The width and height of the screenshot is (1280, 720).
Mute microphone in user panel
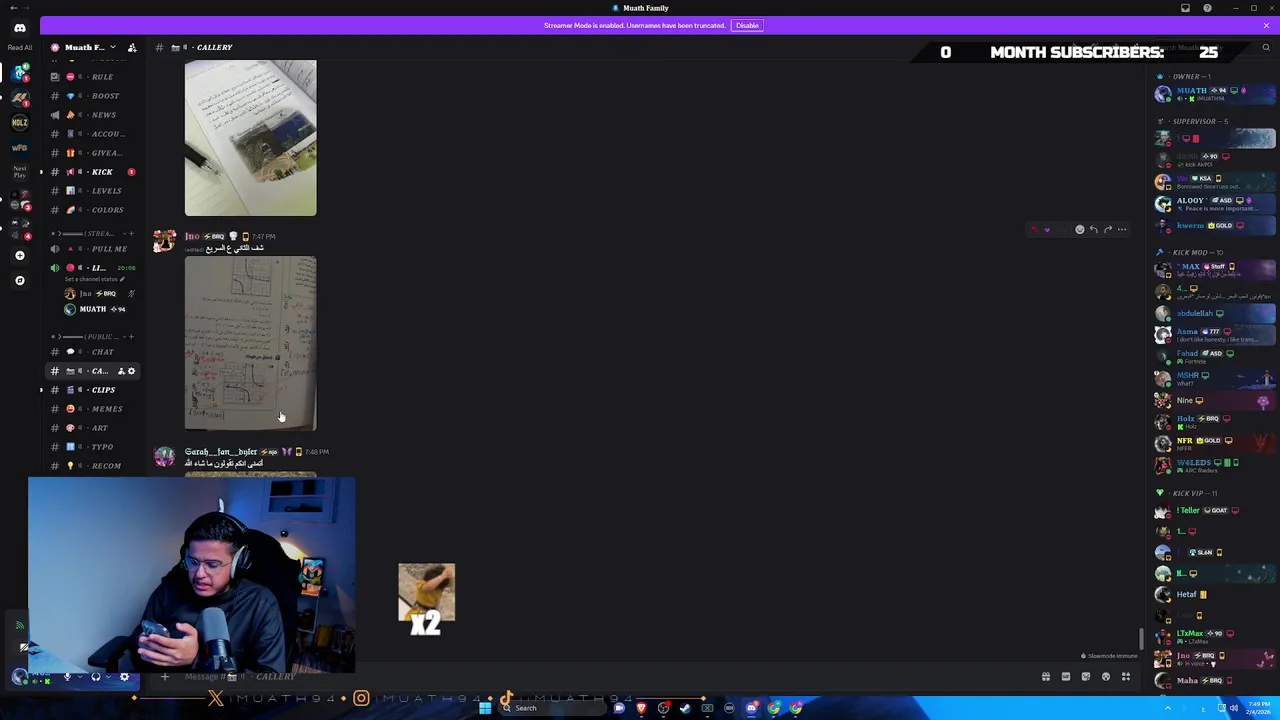[67, 677]
